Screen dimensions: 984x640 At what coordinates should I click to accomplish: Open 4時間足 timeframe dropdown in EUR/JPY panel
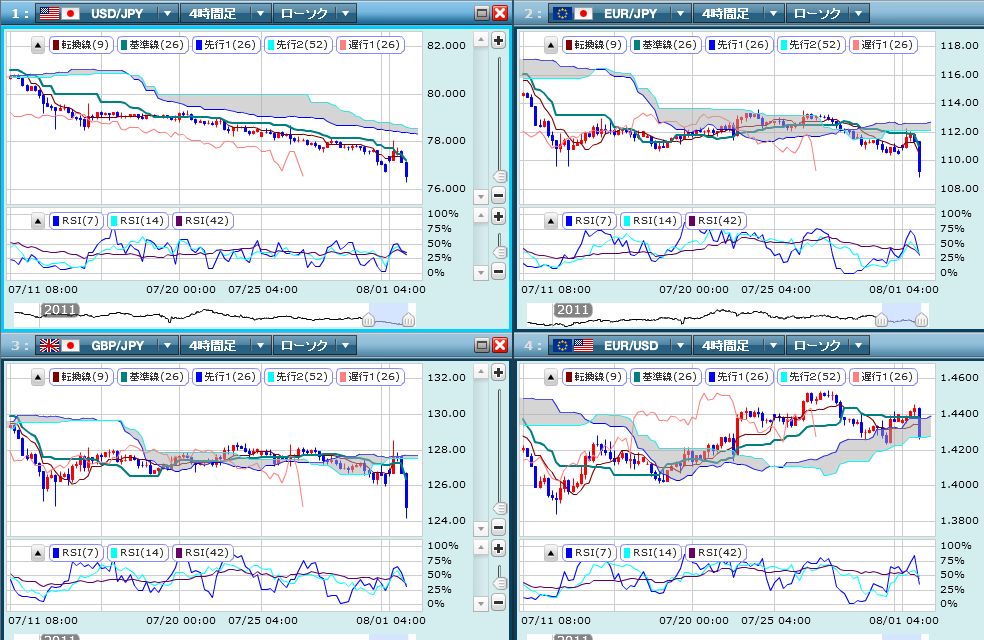(x=773, y=13)
